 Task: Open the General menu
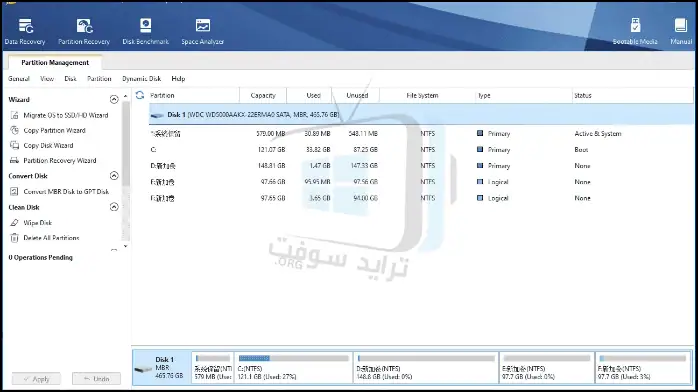coord(19,79)
